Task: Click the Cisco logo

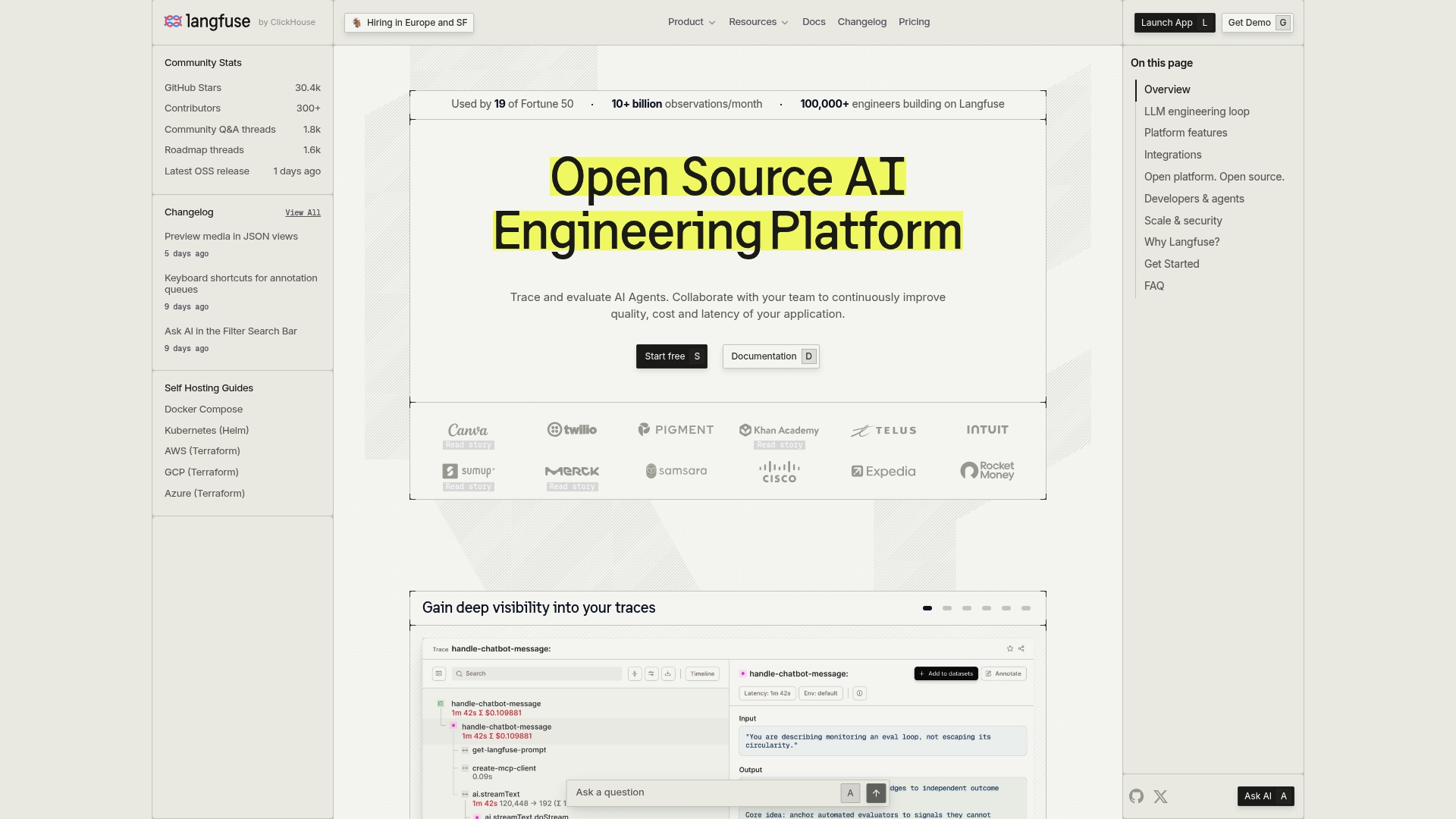Action: point(780,472)
